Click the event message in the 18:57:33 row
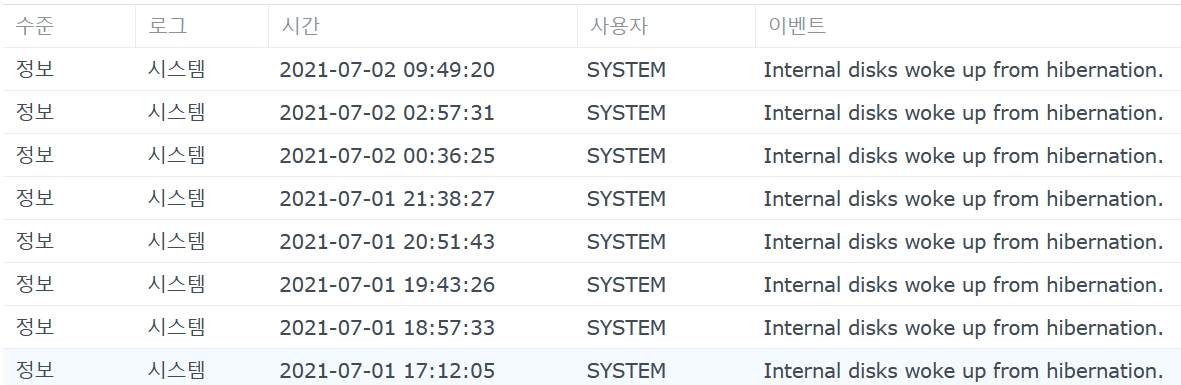This screenshot has height=385, width=1181. (x=963, y=328)
